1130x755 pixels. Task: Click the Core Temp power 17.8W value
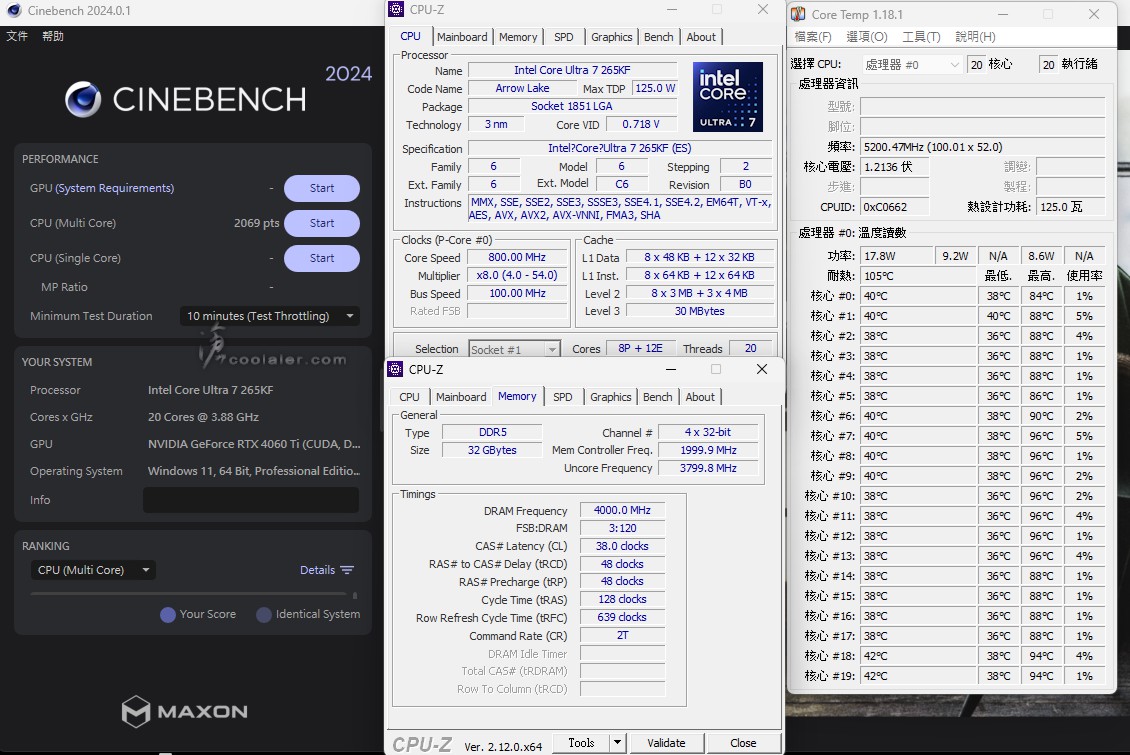[x=897, y=256]
